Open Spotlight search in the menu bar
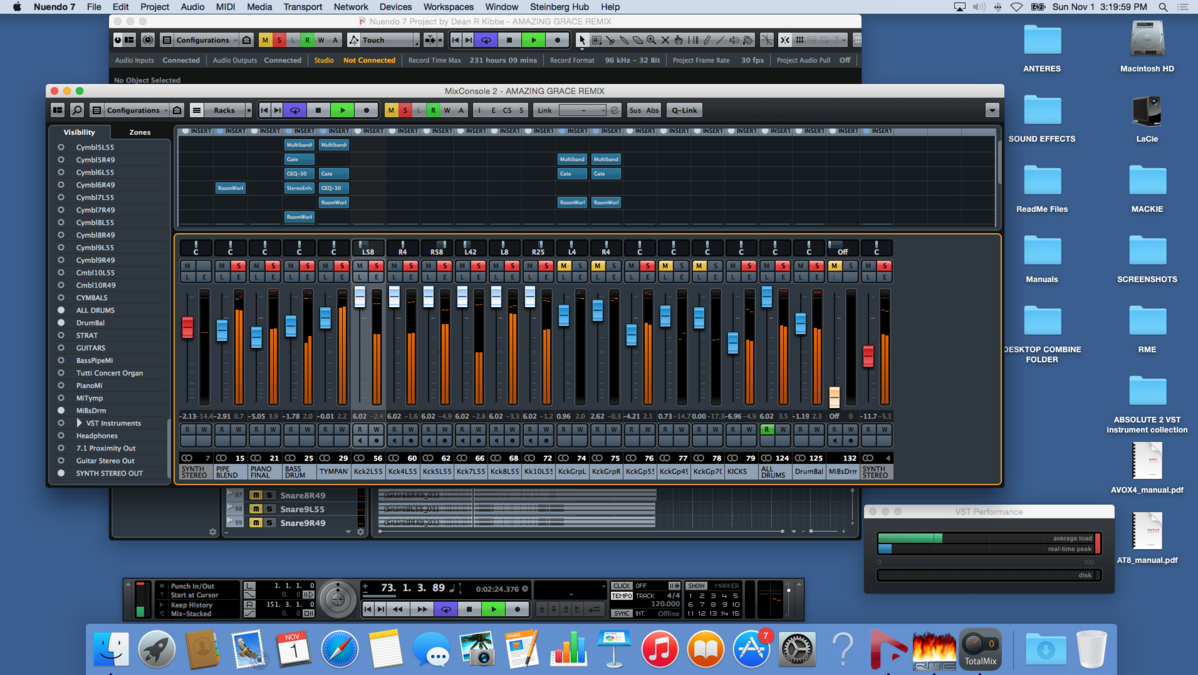 1162,7
